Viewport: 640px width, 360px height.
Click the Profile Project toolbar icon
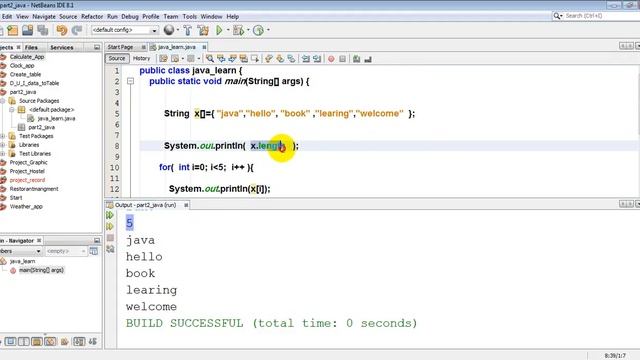click(x=258, y=30)
